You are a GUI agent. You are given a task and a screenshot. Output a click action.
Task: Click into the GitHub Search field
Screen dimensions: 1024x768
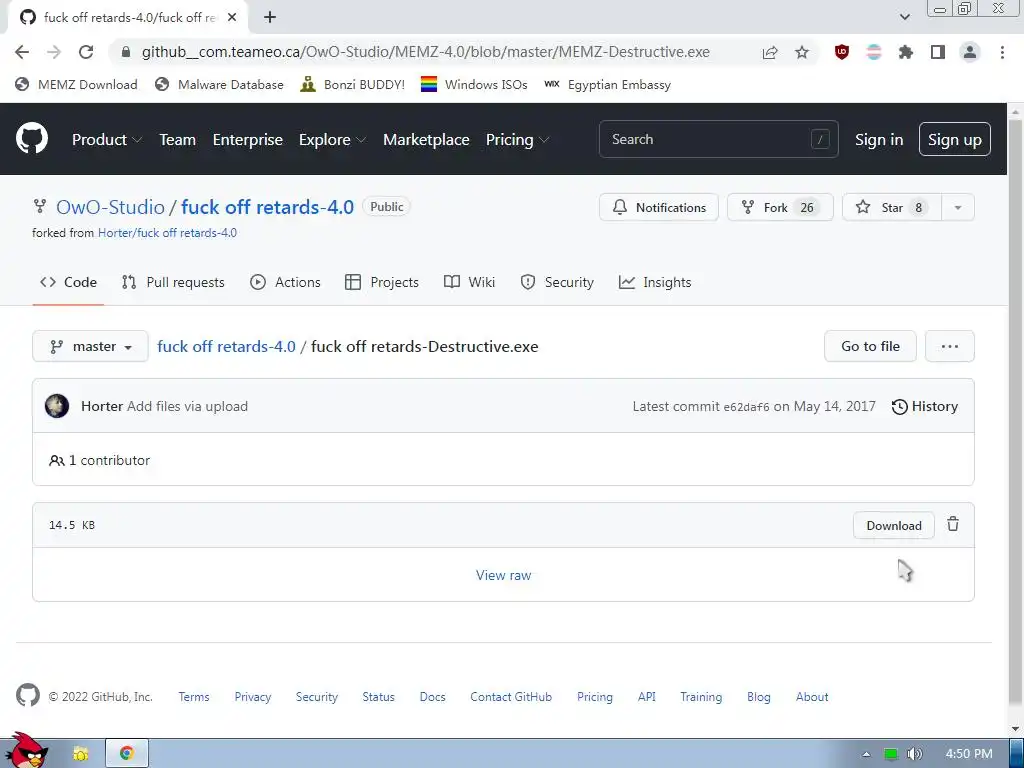[718, 139]
